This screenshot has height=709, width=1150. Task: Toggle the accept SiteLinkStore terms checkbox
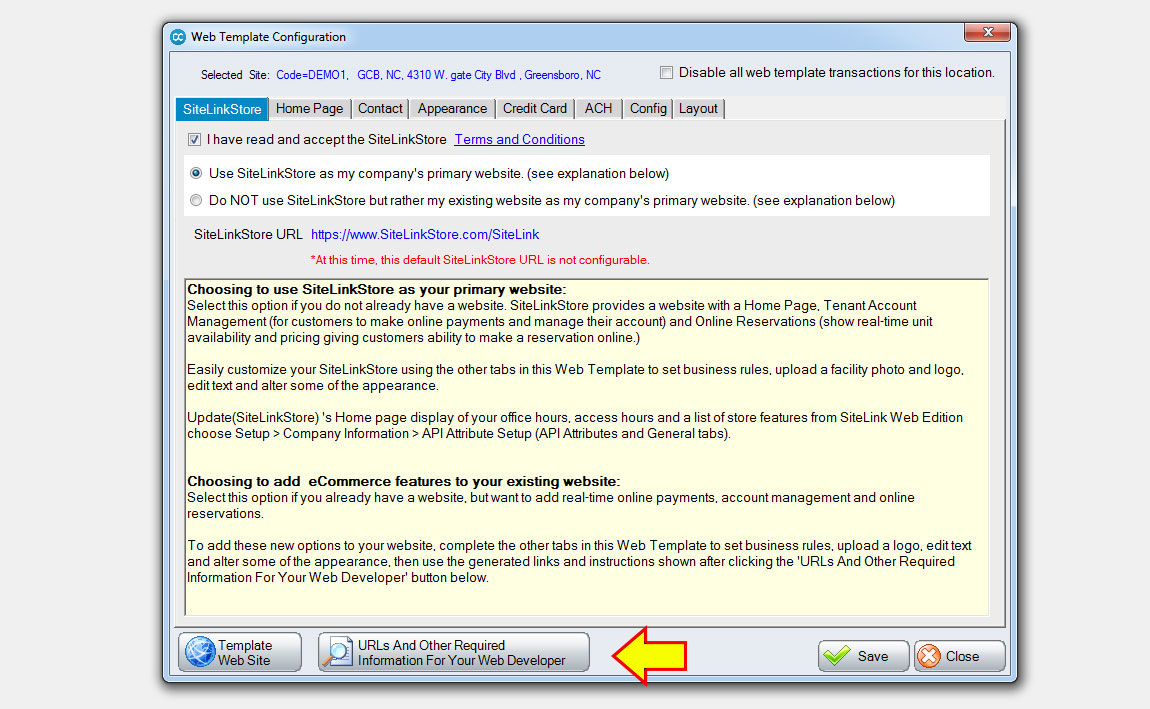coord(194,139)
